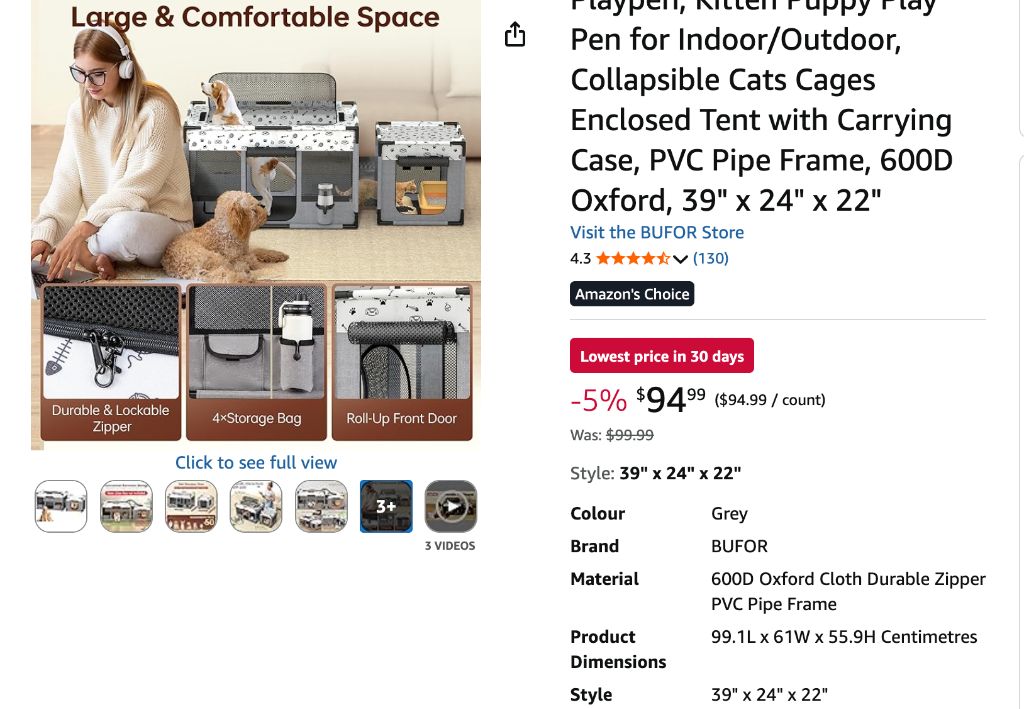Click the orange star rating icons
This screenshot has height=709, width=1024.
632,259
